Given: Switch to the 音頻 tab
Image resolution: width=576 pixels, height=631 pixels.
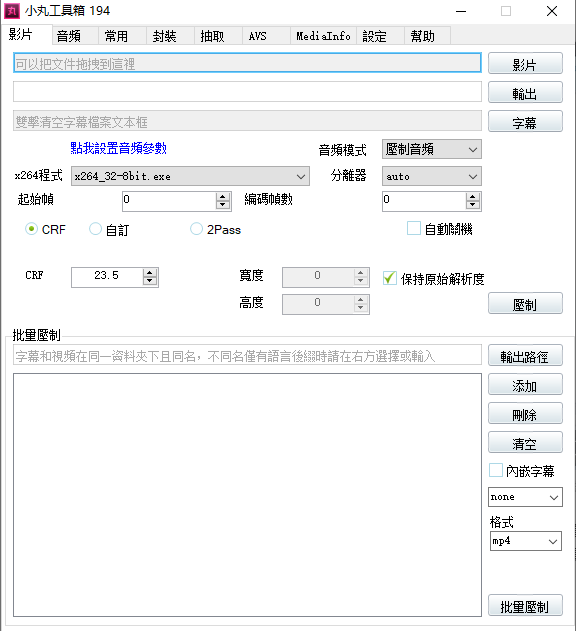Looking at the screenshot, I should coord(69,36).
